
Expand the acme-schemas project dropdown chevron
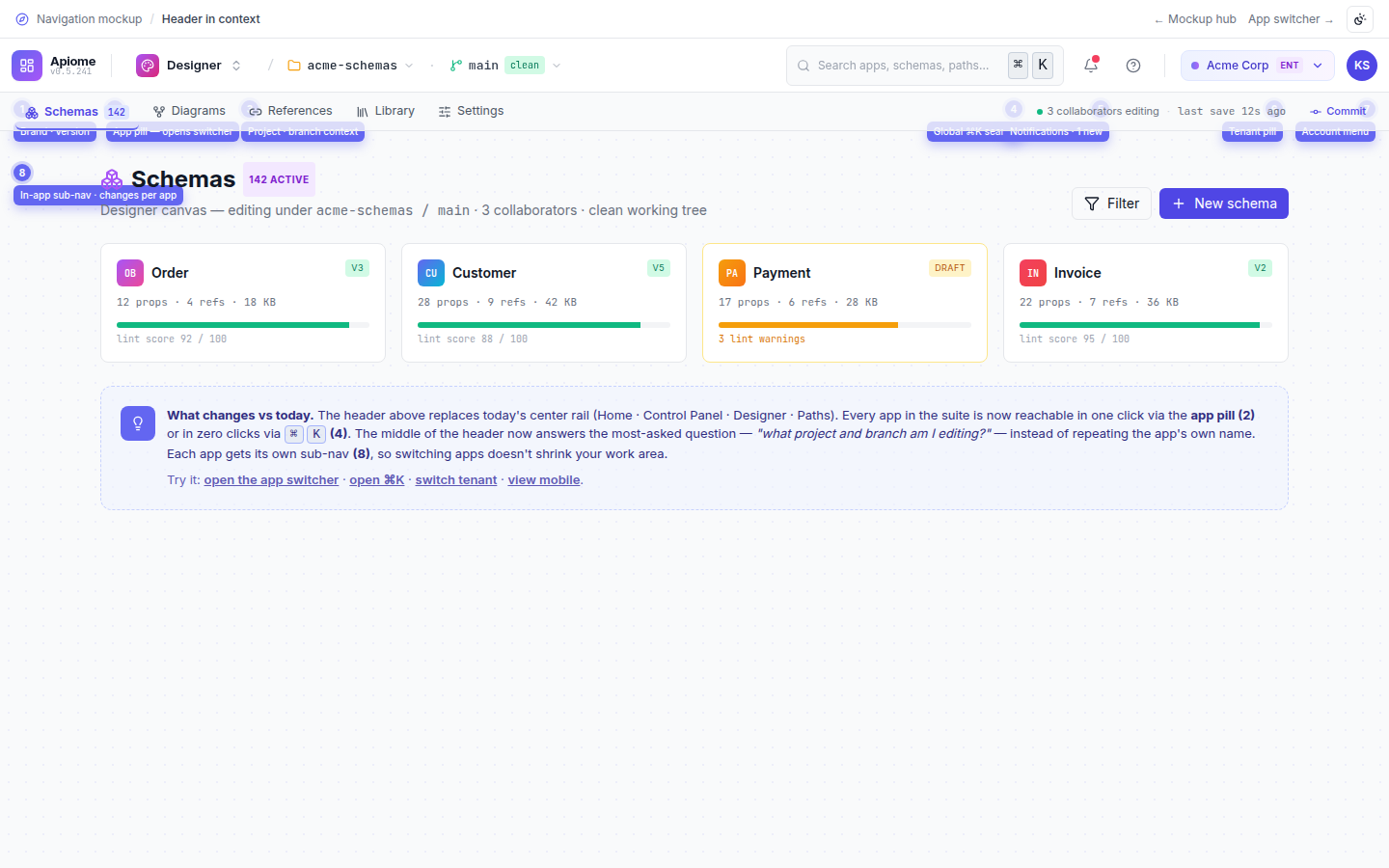409,66
